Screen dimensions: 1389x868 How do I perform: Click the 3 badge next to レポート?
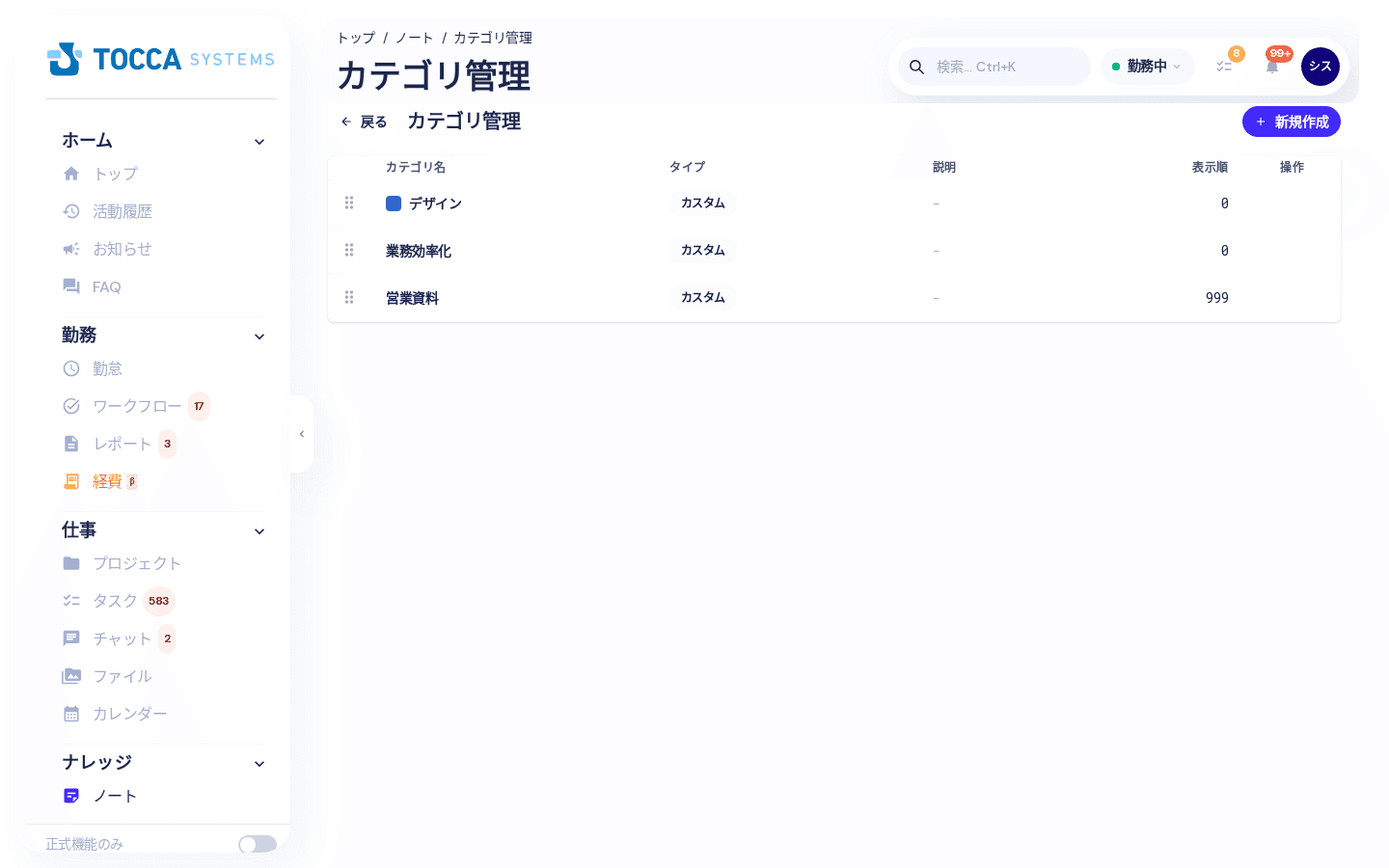(167, 444)
